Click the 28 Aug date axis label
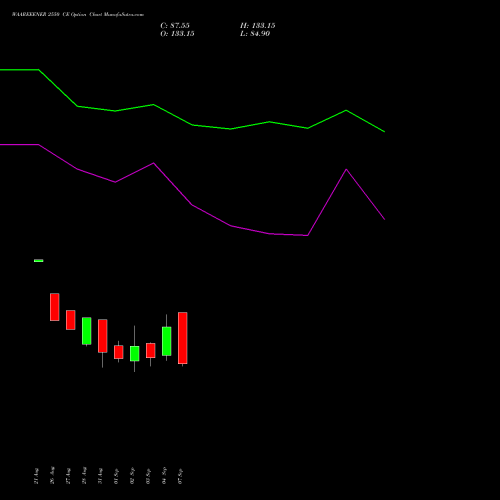500x500 pixels. pos(84,475)
